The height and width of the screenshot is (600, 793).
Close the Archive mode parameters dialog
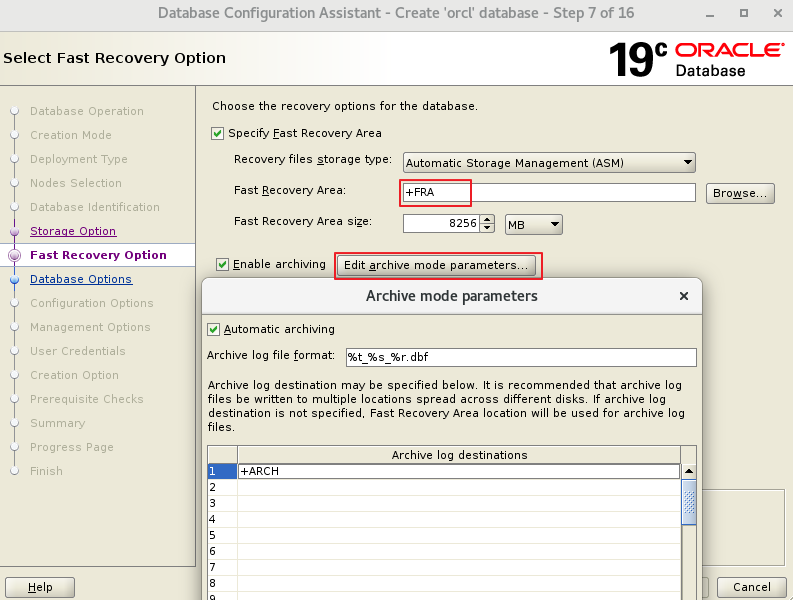tap(684, 297)
